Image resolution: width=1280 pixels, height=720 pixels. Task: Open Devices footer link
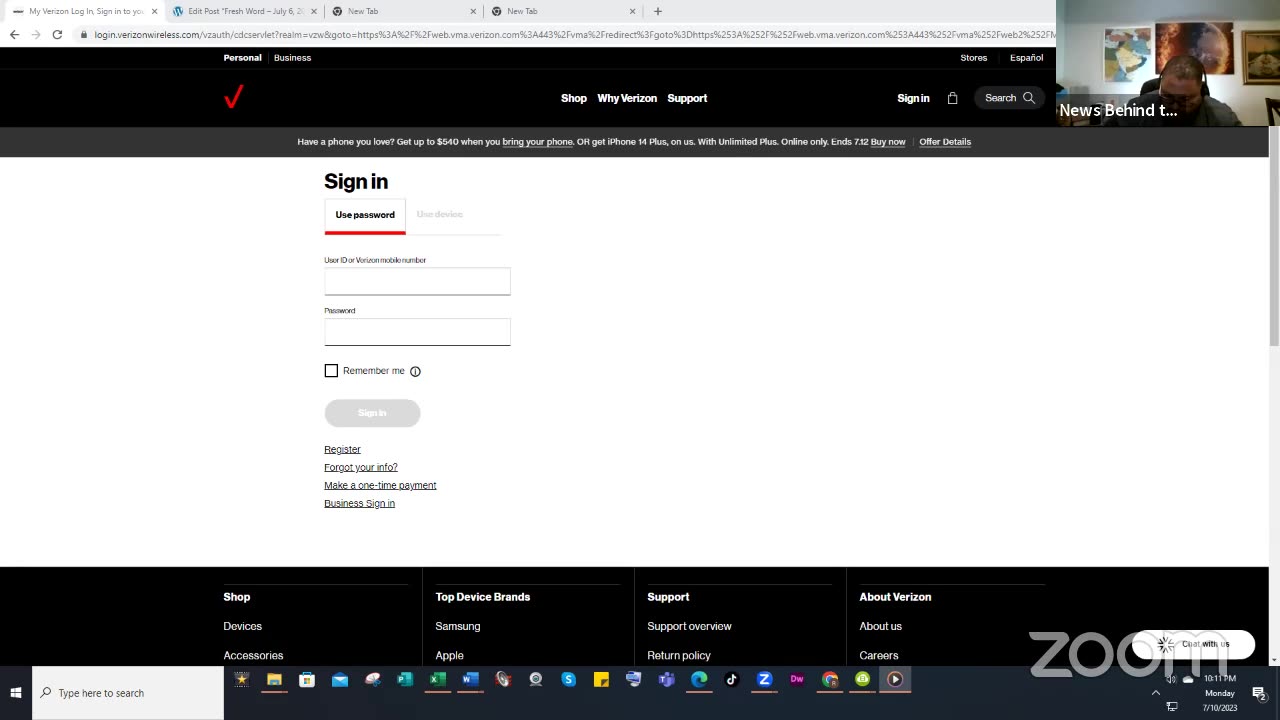(x=242, y=626)
